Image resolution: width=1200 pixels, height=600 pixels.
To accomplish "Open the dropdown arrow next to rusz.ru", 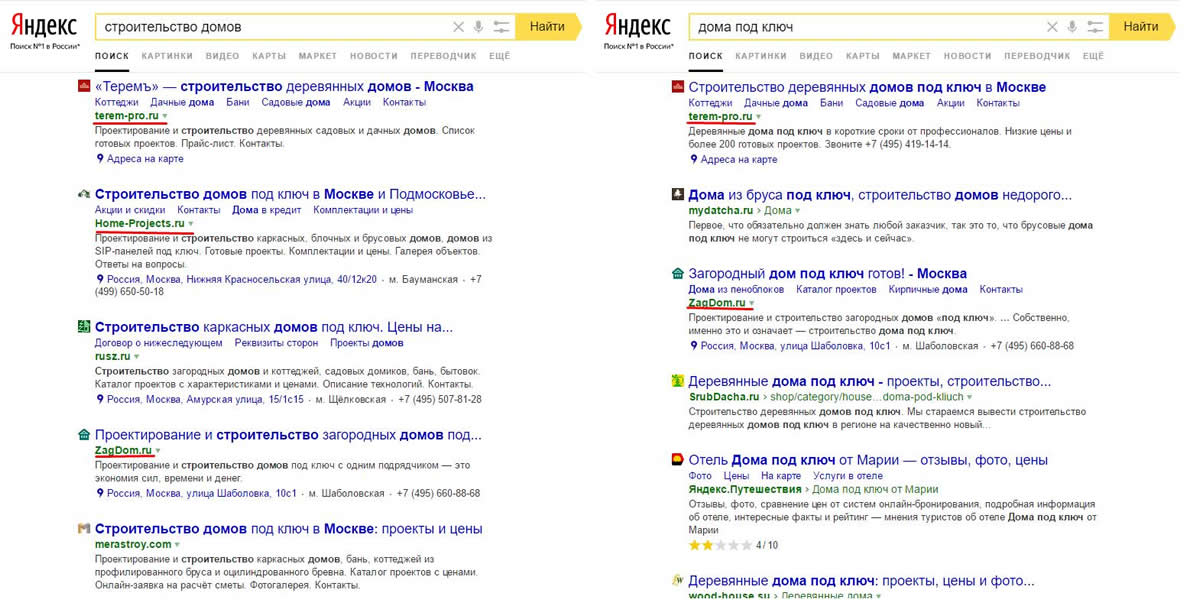I will tap(137, 357).
